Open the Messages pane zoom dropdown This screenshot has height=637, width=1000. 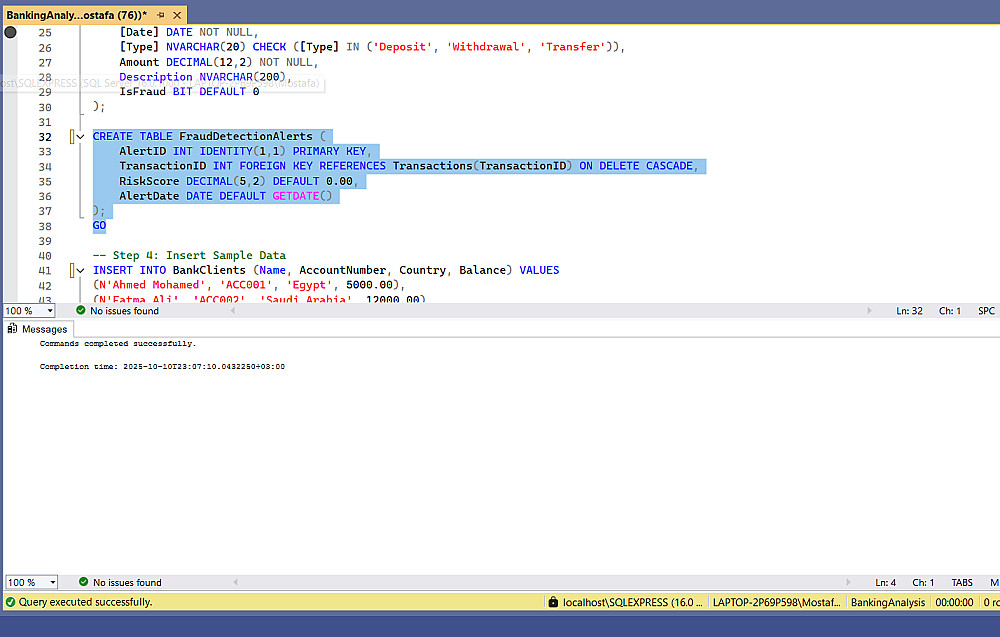[52, 582]
